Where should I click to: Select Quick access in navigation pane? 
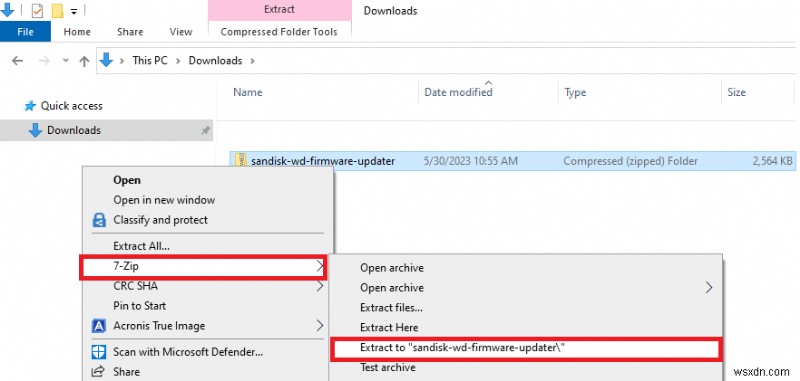tap(71, 106)
